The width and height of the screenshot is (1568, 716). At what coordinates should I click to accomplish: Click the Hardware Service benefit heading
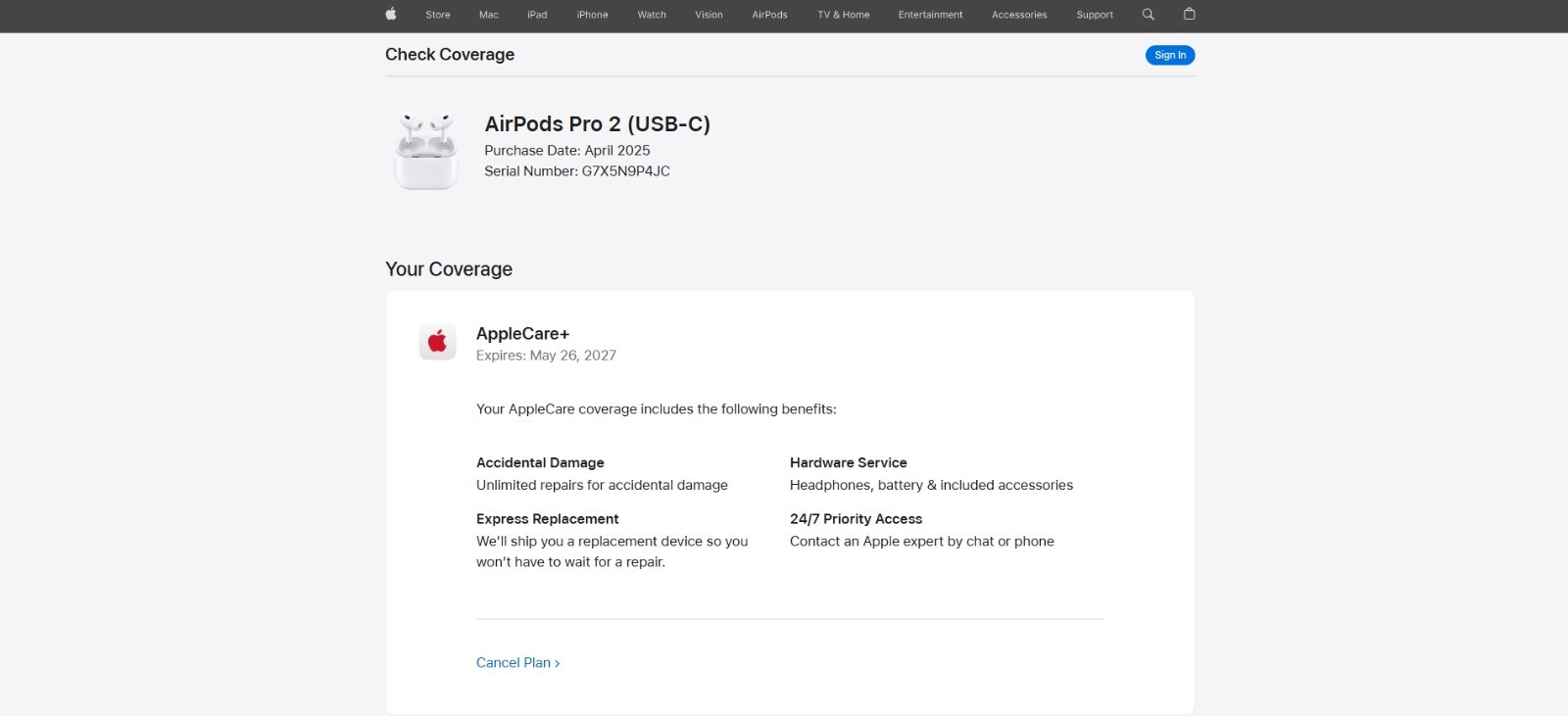pyautogui.click(x=849, y=462)
